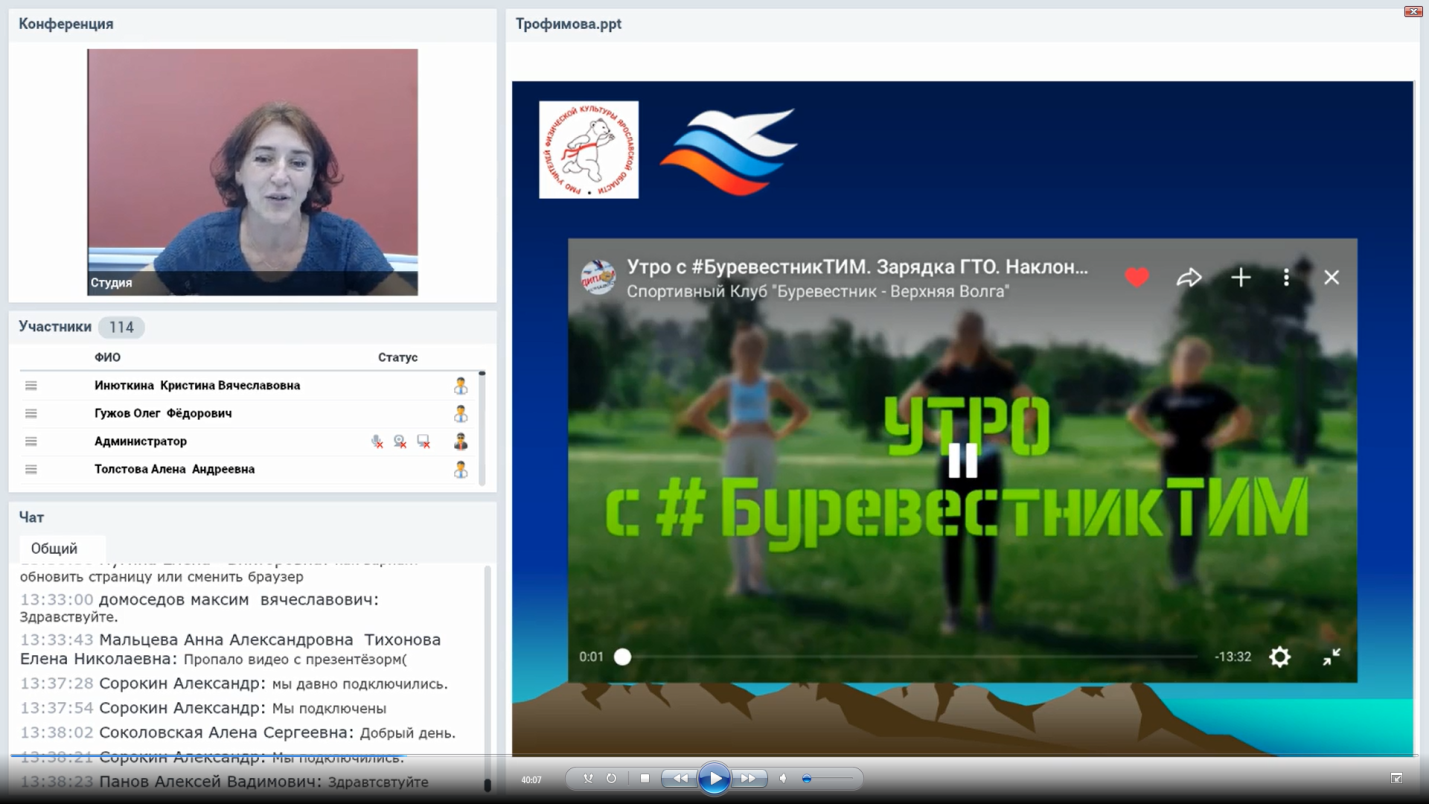Open menu for Толстова Алена Андреевна row
Image resolution: width=1429 pixels, height=804 pixels.
31,469
